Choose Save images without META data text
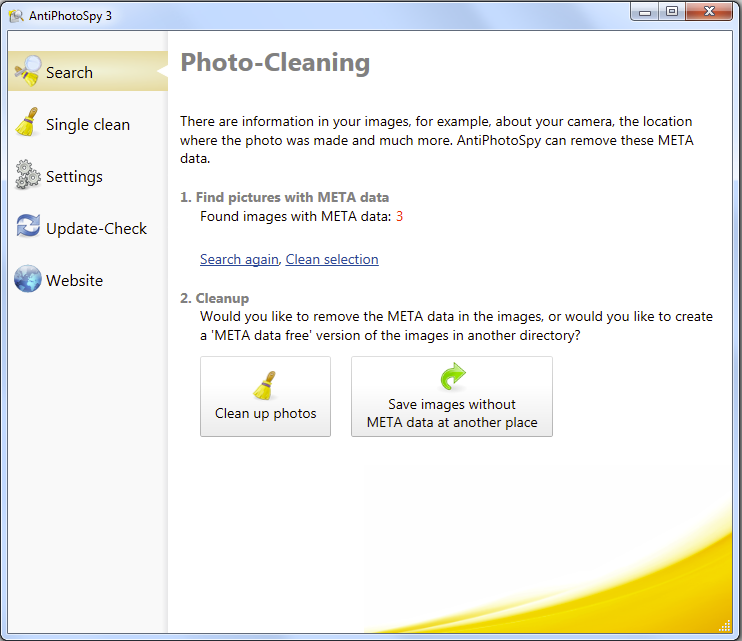This screenshot has width=742, height=641. click(x=452, y=413)
